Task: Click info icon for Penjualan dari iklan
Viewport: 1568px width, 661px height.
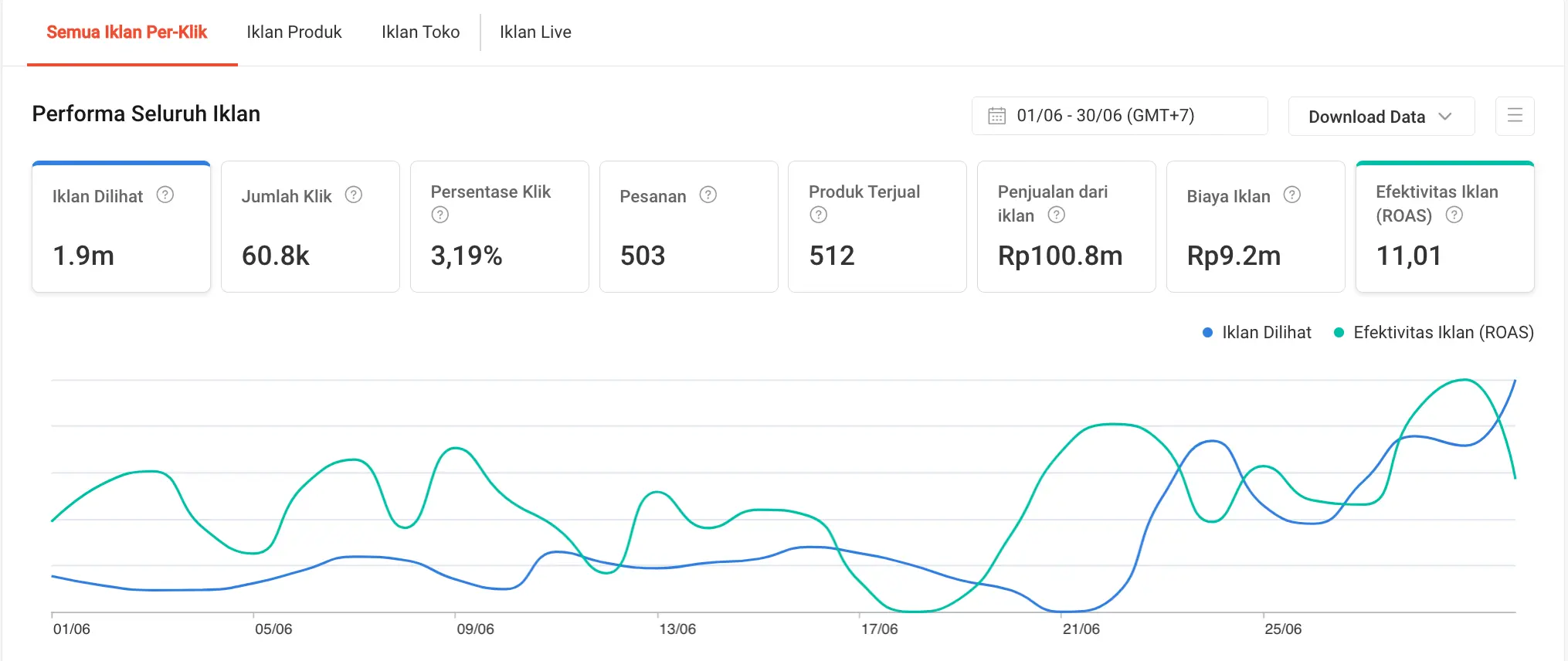Action: pos(1057,215)
